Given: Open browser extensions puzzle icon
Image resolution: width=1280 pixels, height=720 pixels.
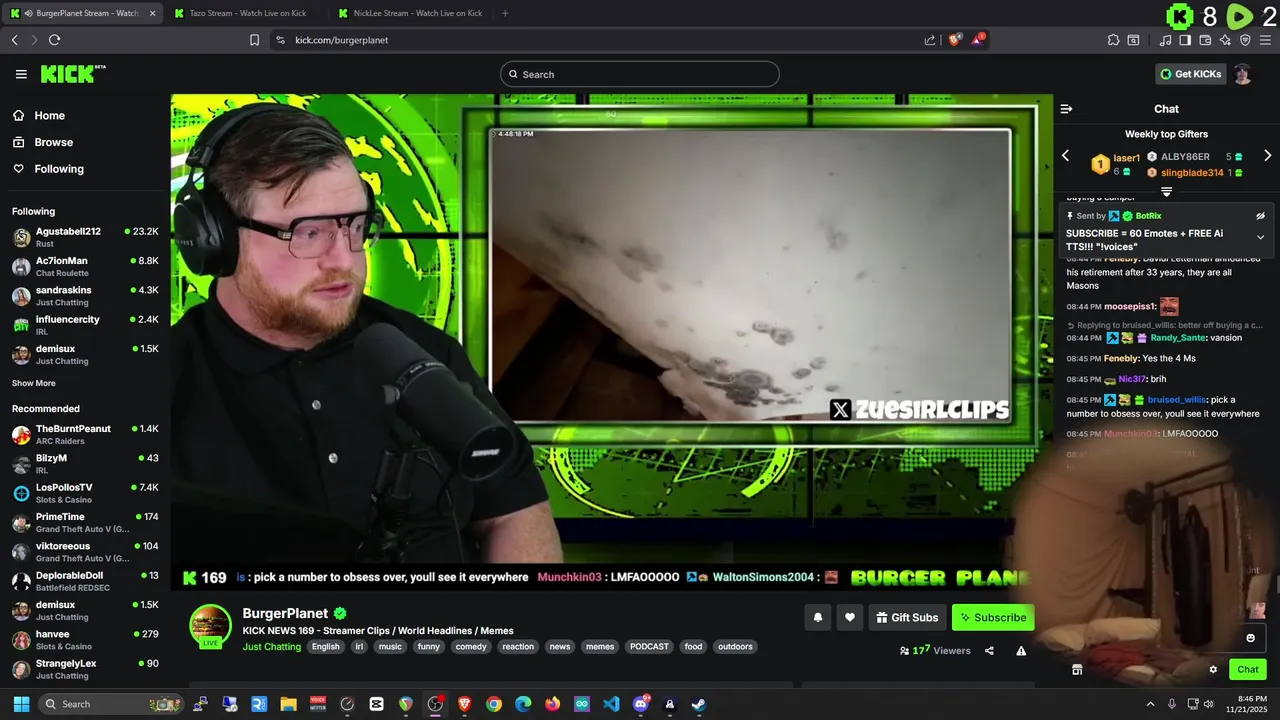Looking at the screenshot, I should (x=1113, y=40).
